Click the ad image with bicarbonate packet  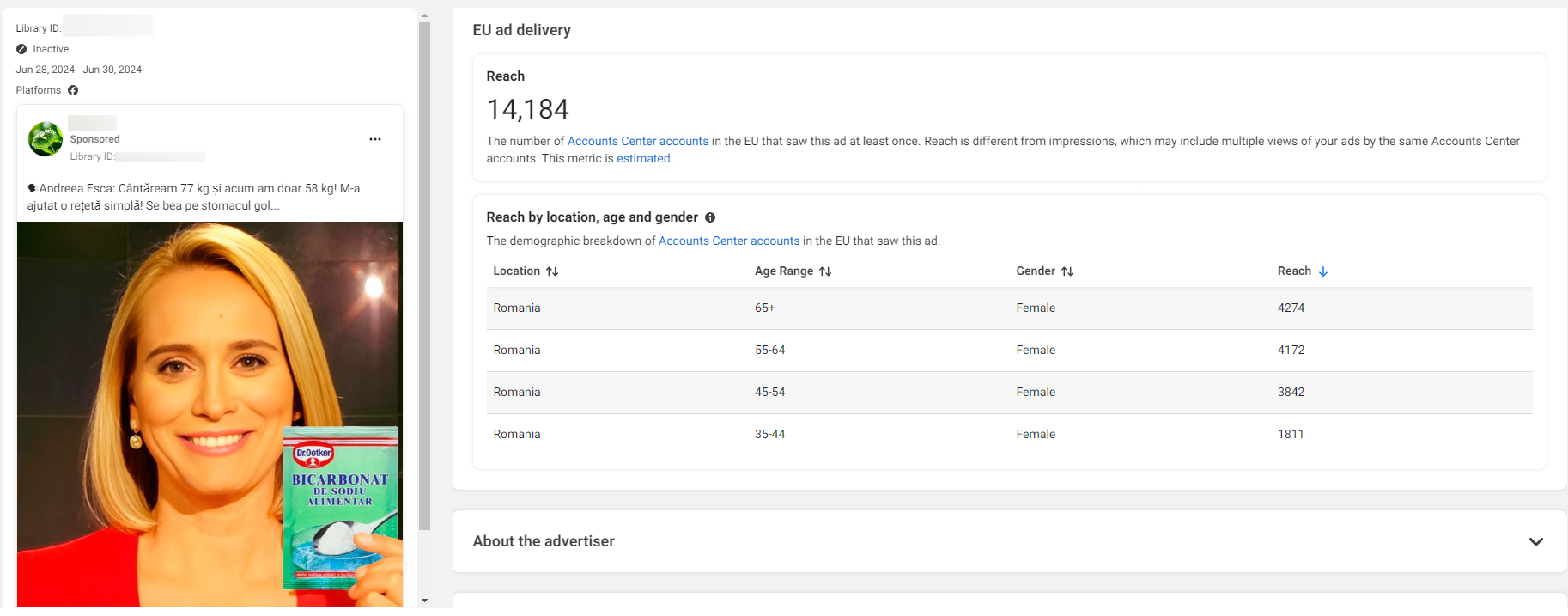coord(210,412)
